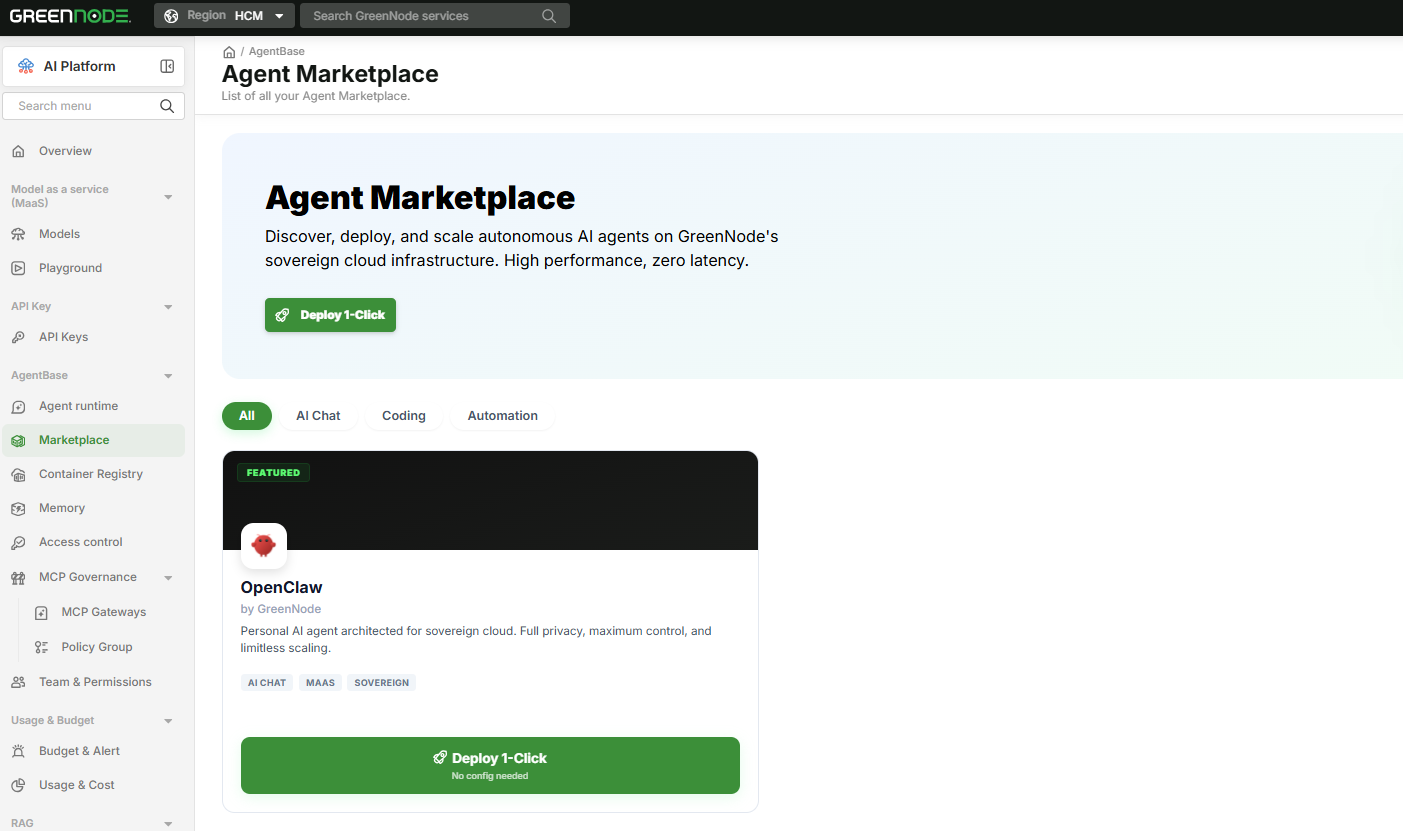
Task: Click the Access control icon
Action: coord(18,542)
